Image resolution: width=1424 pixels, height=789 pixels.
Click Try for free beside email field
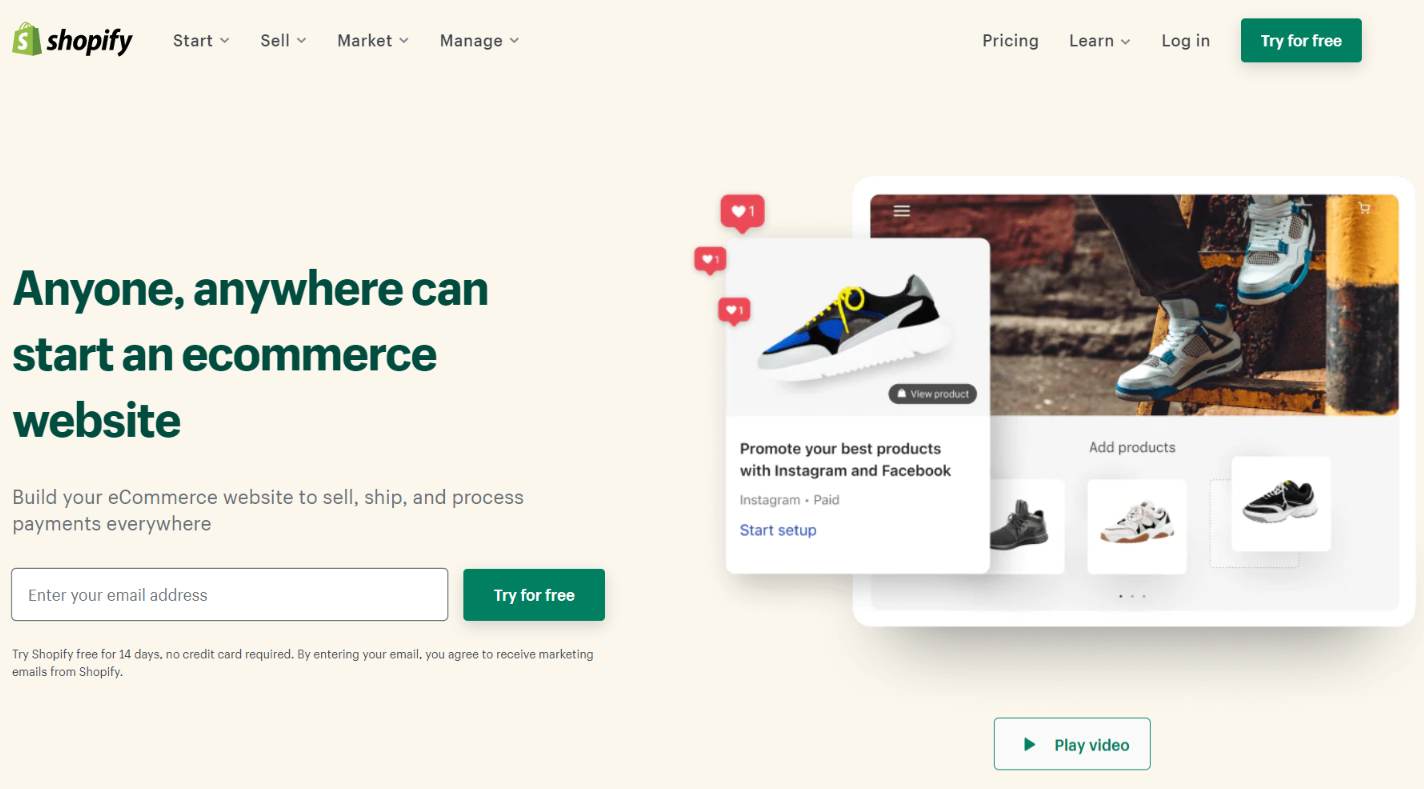click(534, 595)
